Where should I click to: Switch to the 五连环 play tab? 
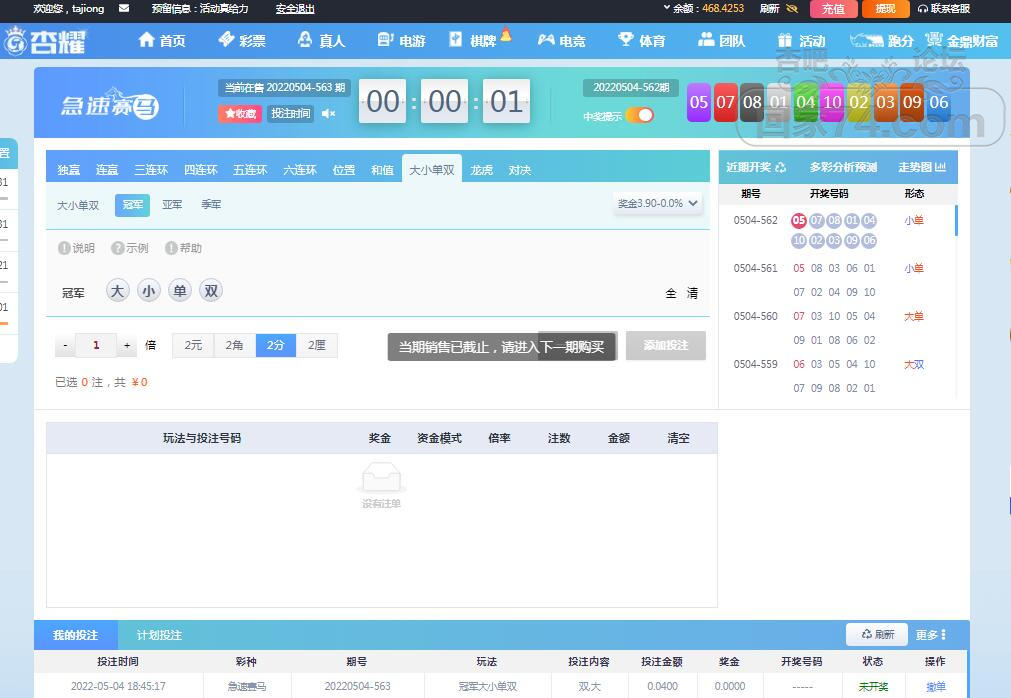[250, 170]
